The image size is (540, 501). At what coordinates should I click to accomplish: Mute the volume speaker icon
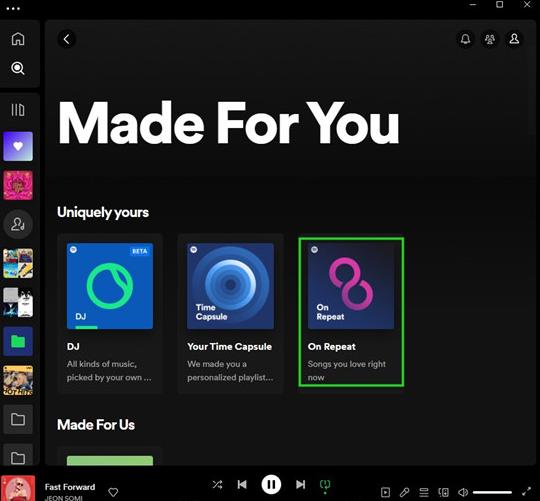click(463, 492)
